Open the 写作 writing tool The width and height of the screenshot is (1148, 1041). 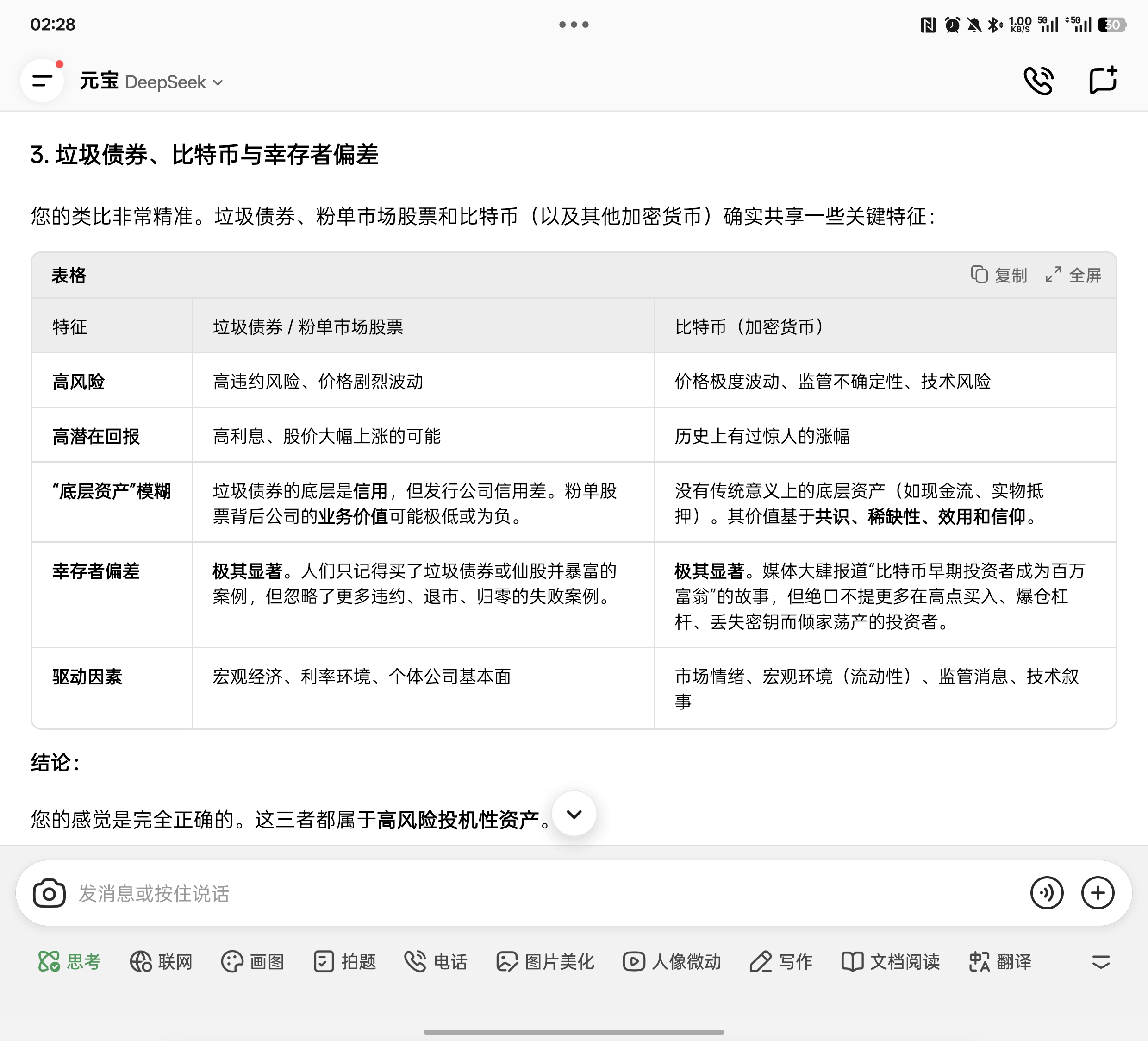(781, 962)
